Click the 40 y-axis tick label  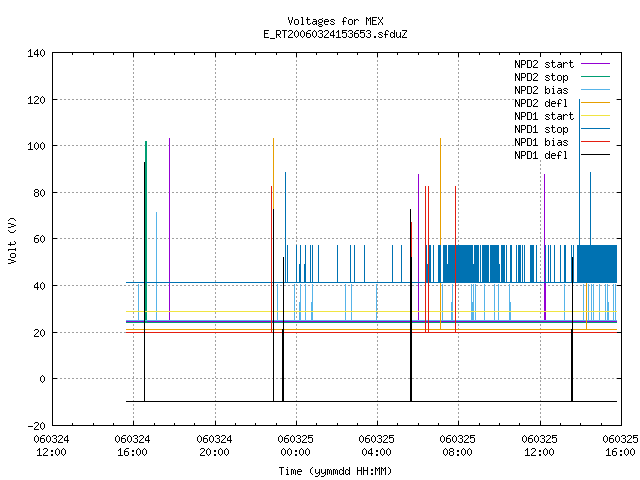[x=39, y=286]
